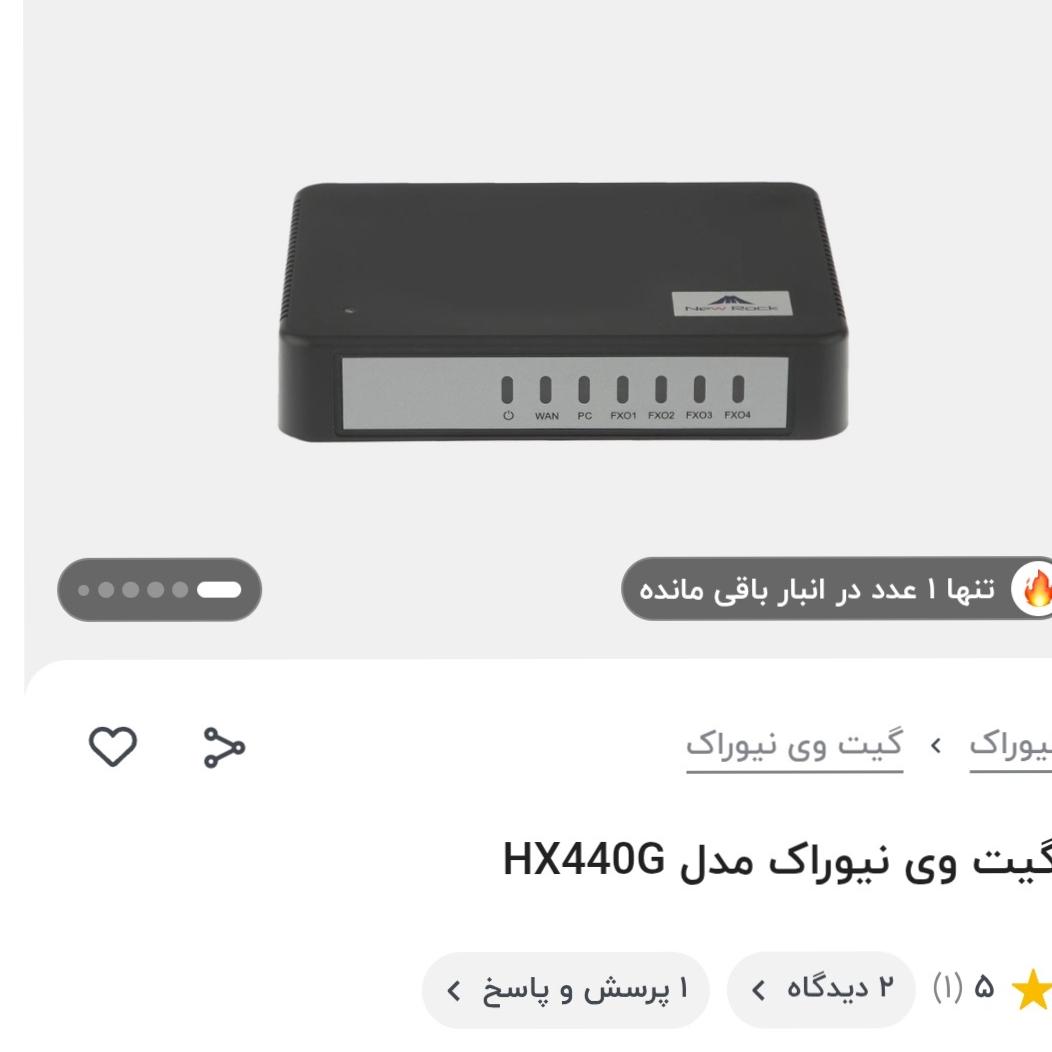Open the partially visible نیوراک breadcrumb

tap(1010, 746)
